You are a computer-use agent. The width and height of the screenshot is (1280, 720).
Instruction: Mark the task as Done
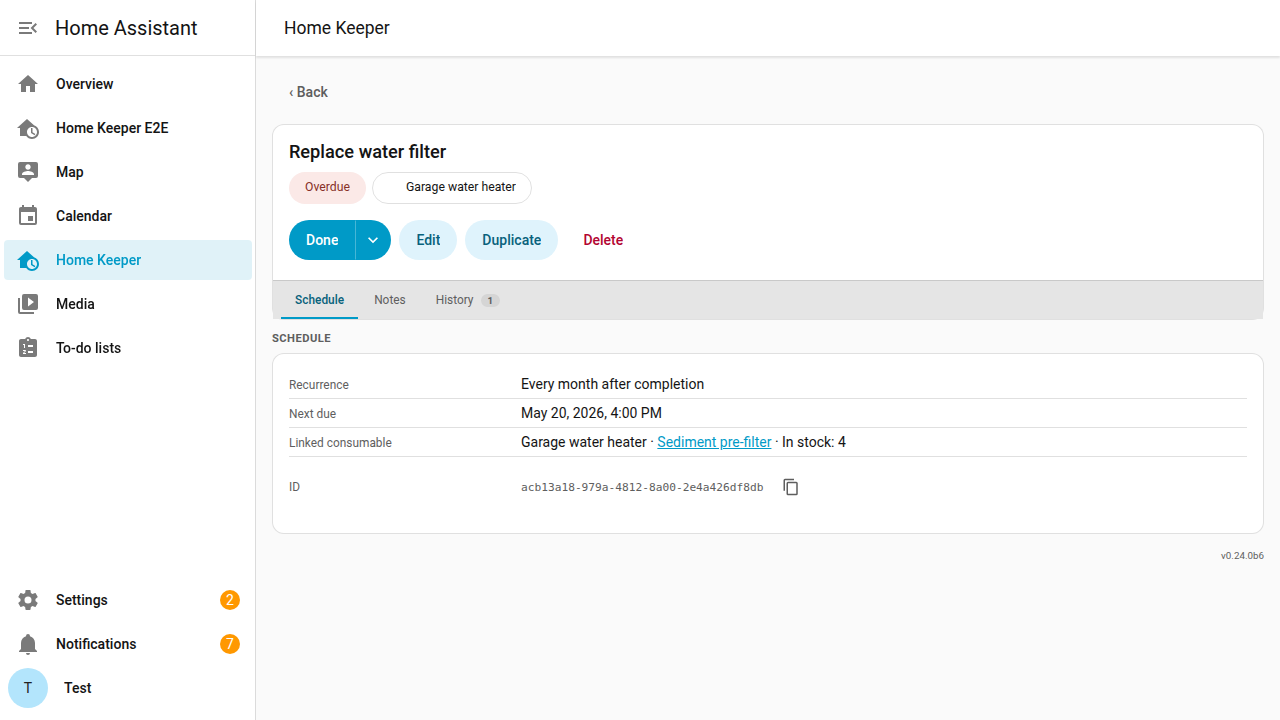click(322, 240)
